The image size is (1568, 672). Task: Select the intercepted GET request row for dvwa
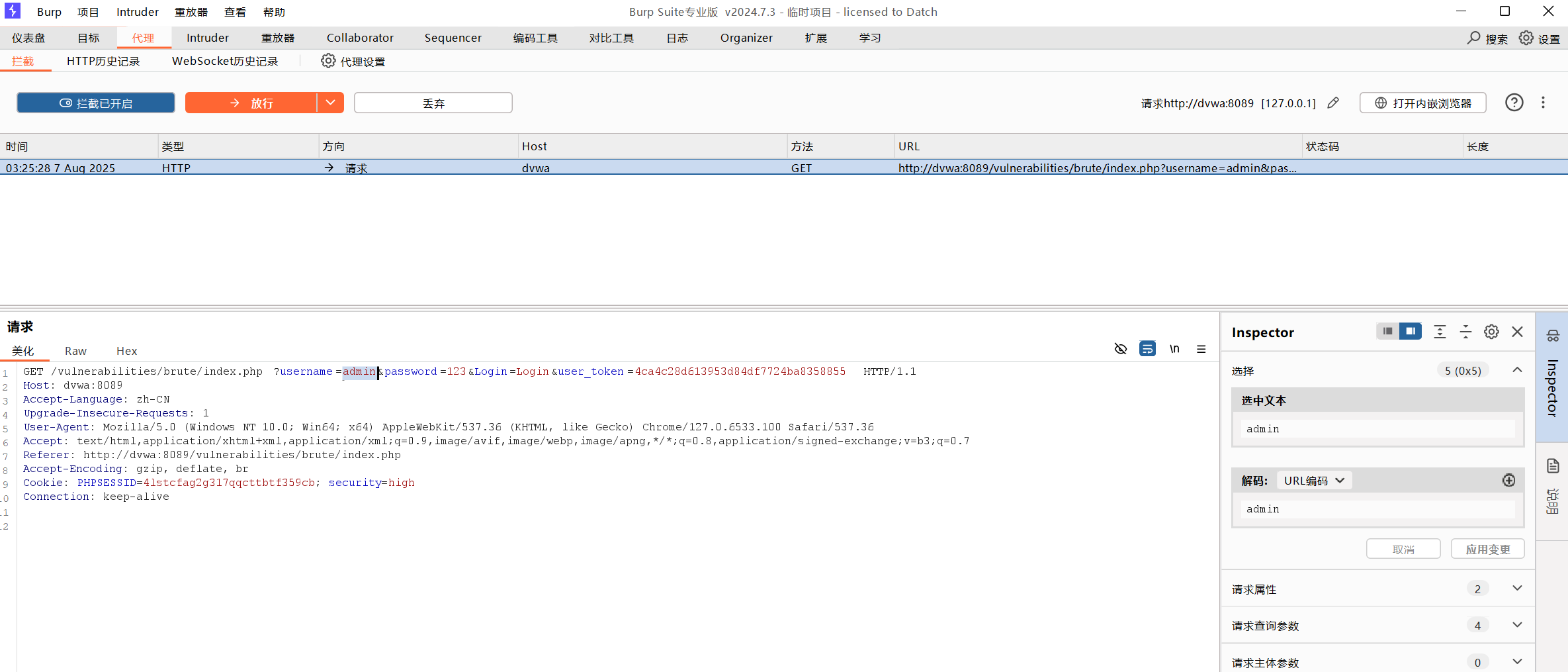pyautogui.click(x=783, y=168)
